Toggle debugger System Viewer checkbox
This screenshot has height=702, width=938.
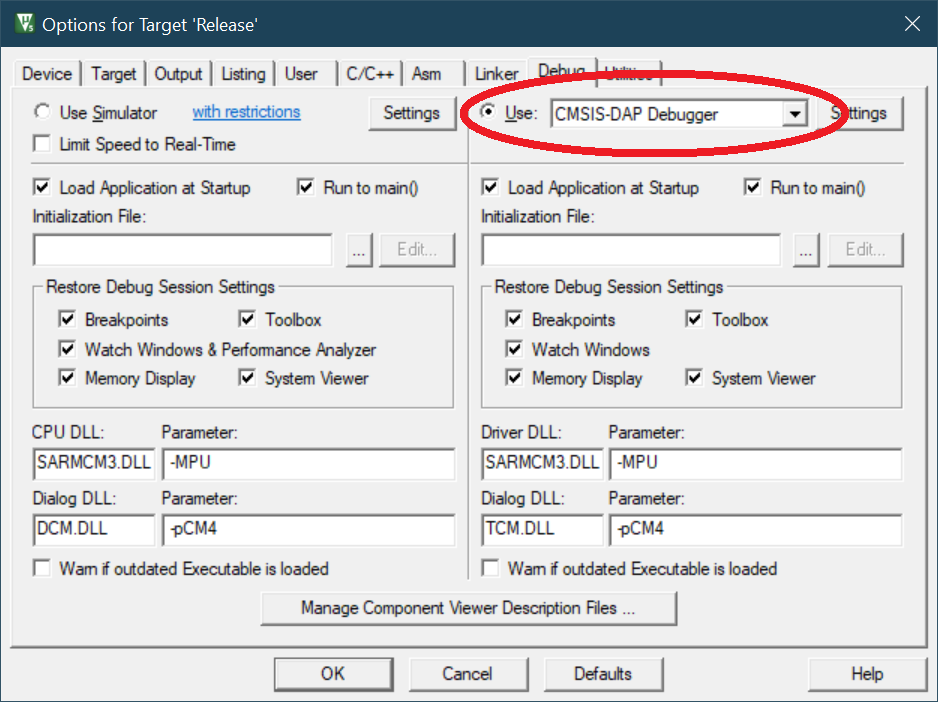694,378
